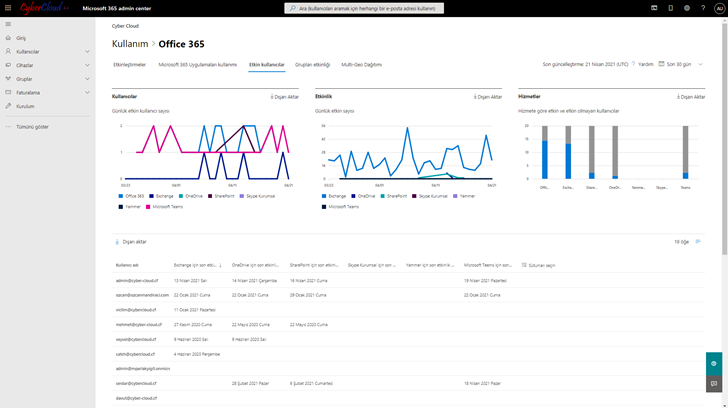Click the teal support assistant button
Screen dimensions: 728x408
[714, 363]
